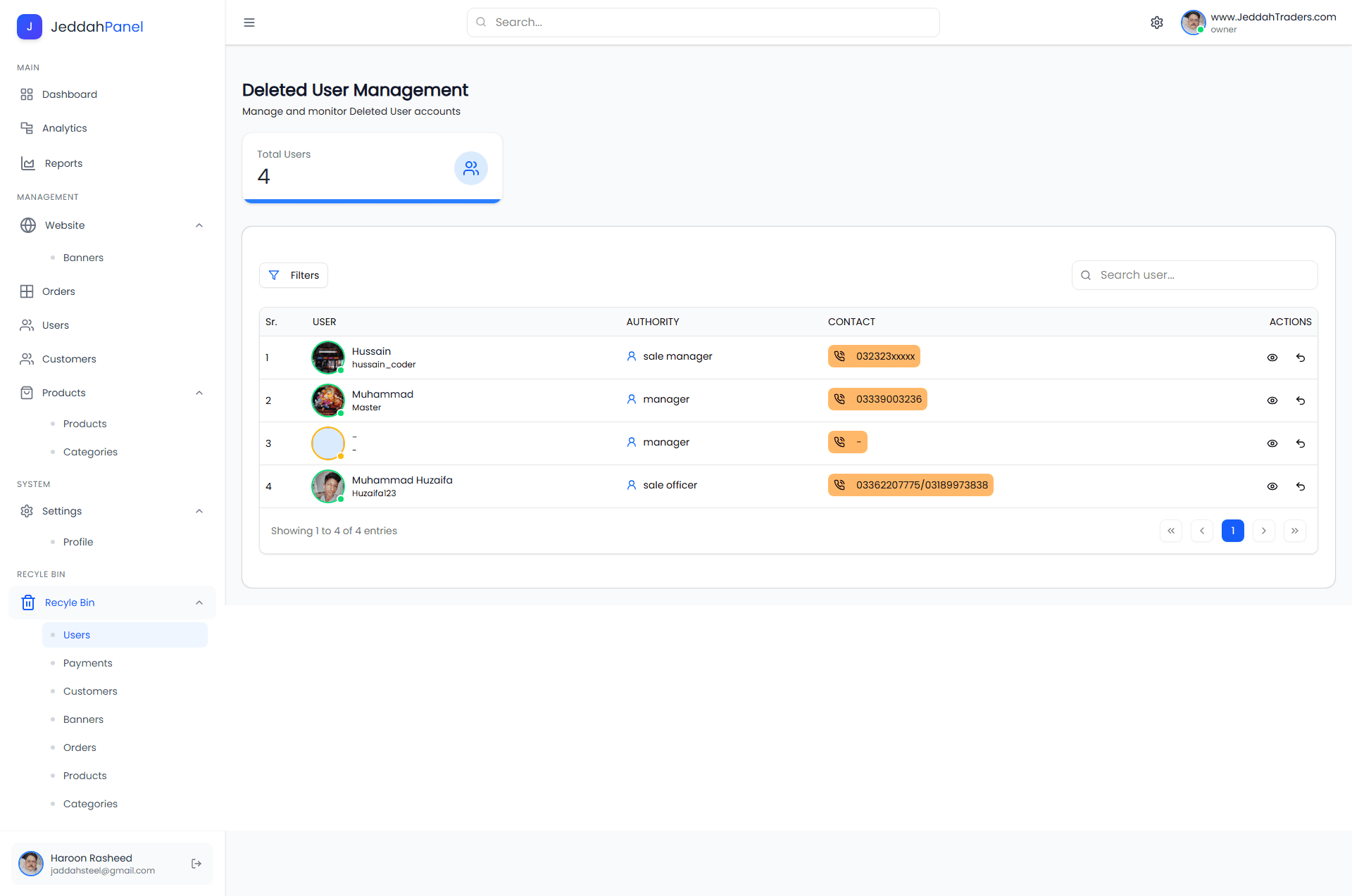
Task: Go to previous page of pagination
Action: point(1202,531)
